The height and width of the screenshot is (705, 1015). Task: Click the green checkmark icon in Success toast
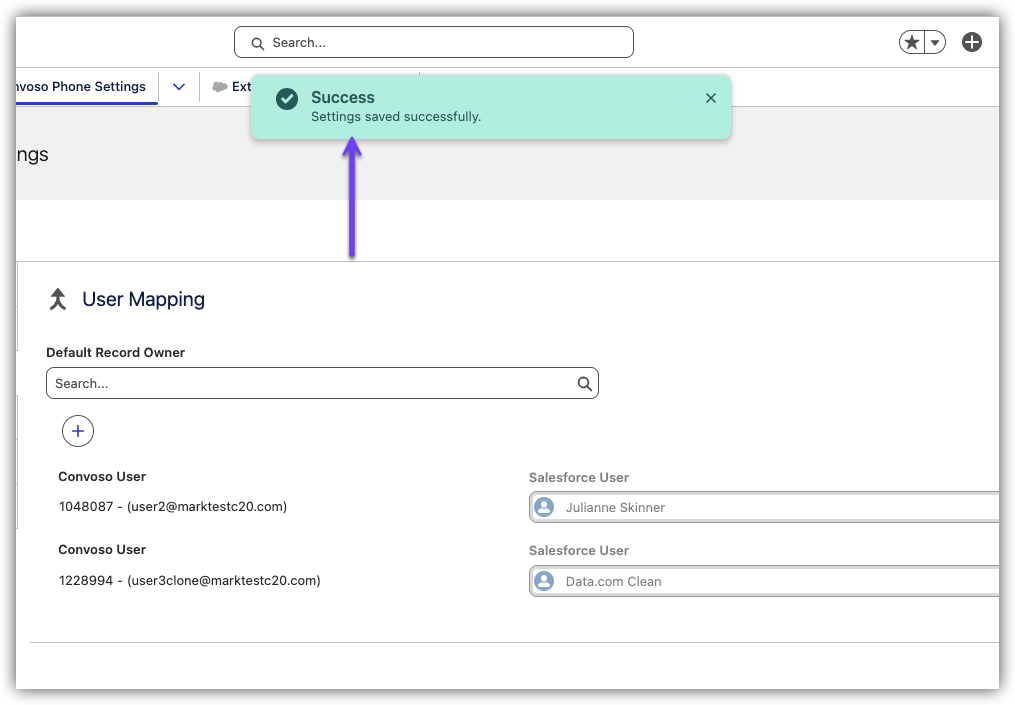(287, 98)
